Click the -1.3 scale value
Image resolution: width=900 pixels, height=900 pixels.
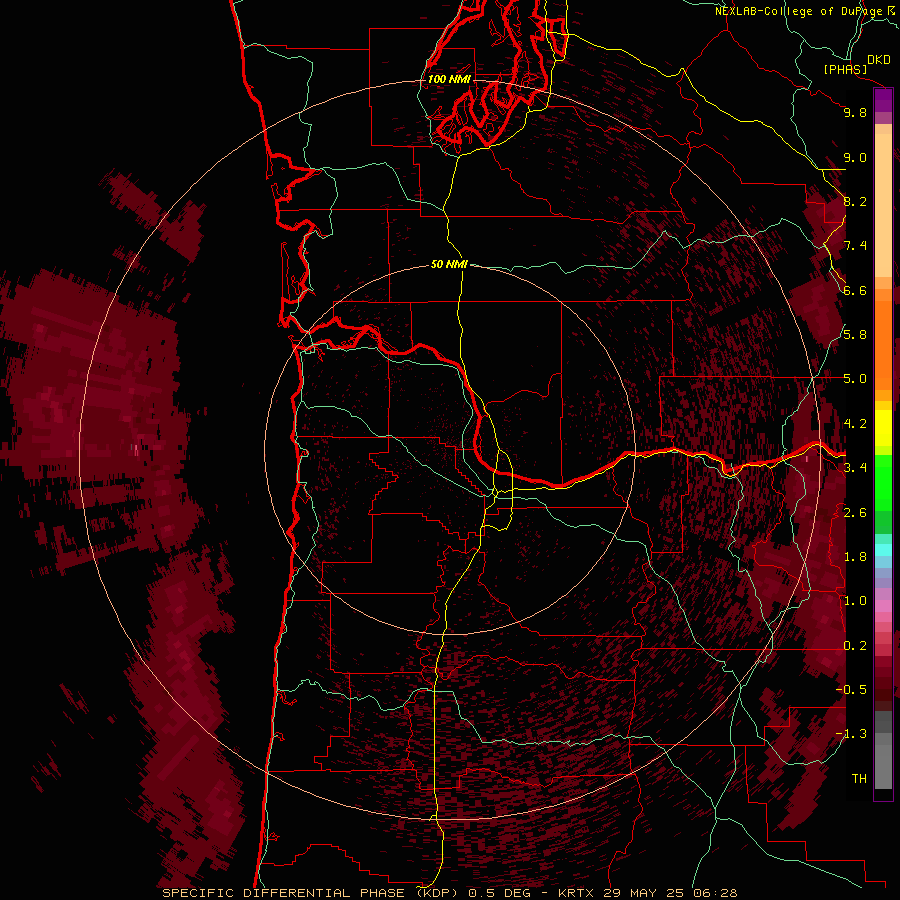[851, 734]
